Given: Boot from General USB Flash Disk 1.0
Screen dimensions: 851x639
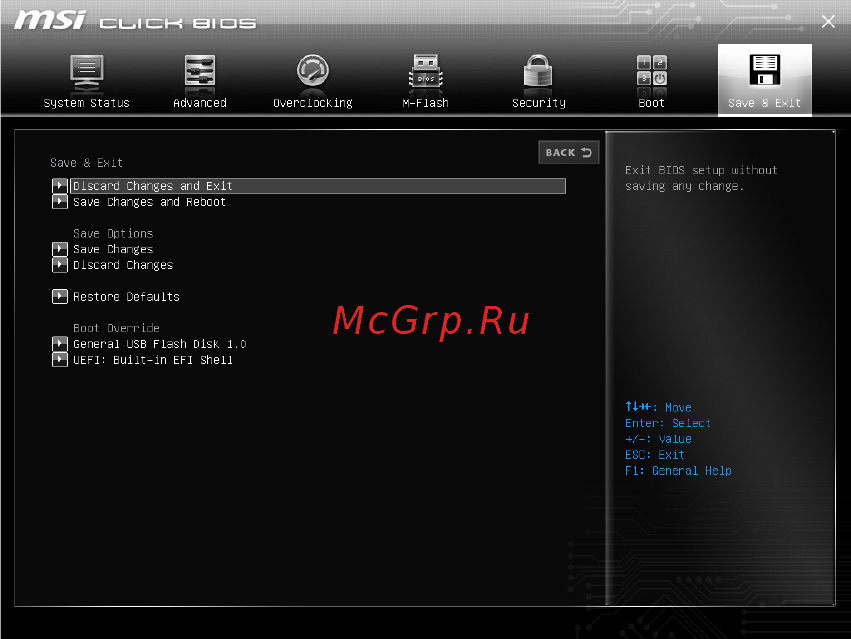Looking at the screenshot, I should (x=160, y=344).
